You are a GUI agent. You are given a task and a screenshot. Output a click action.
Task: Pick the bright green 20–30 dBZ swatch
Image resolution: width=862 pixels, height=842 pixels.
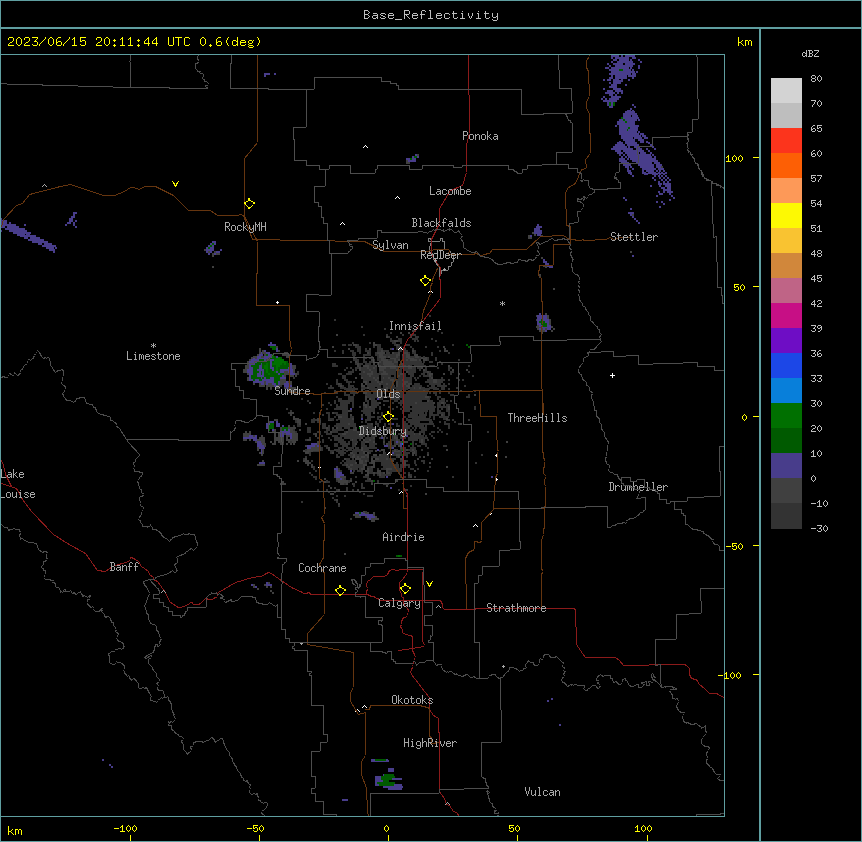coord(786,416)
